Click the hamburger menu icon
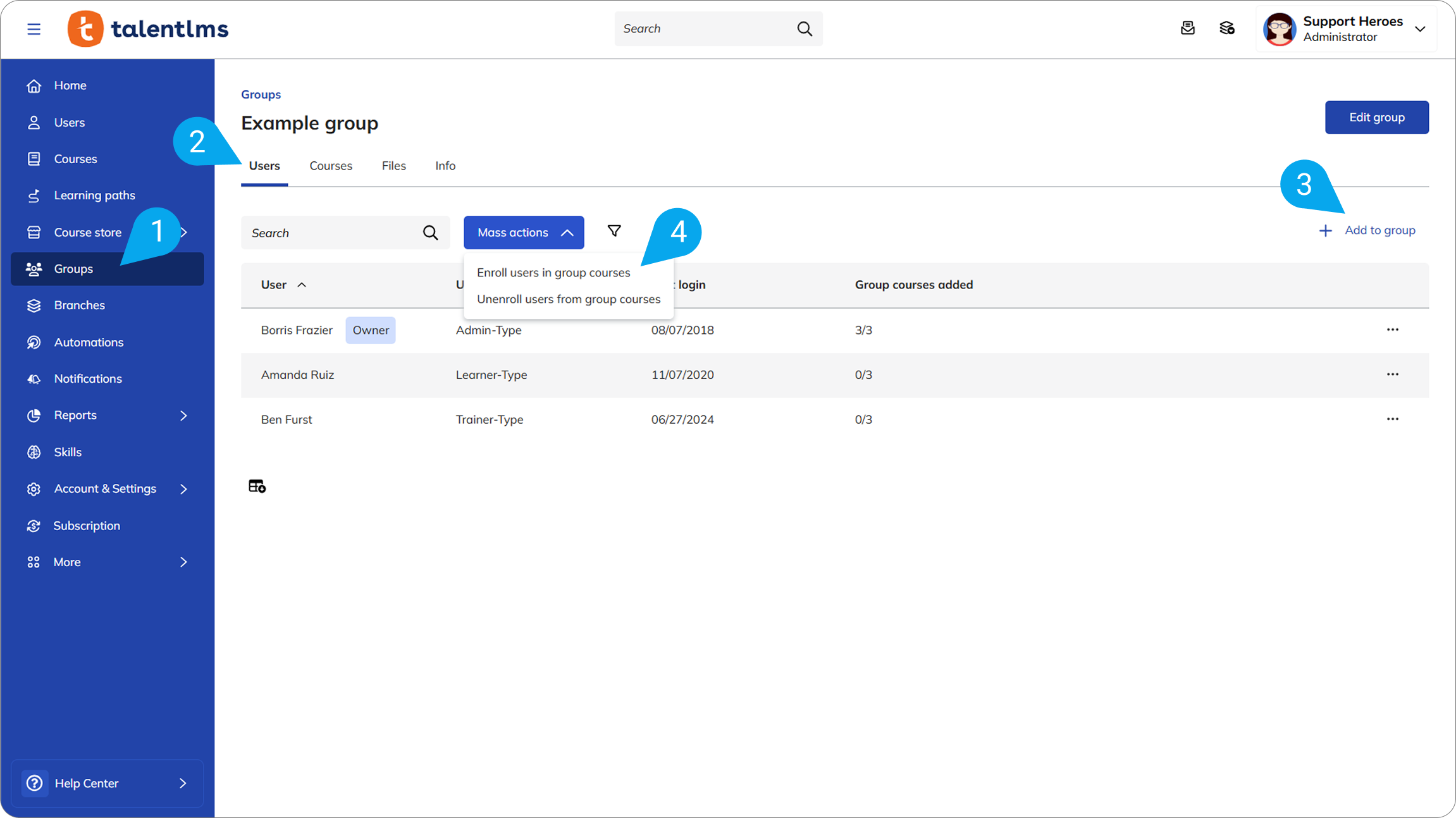The height and width of the screenshot is (818, 1456). tap(34, 29)
